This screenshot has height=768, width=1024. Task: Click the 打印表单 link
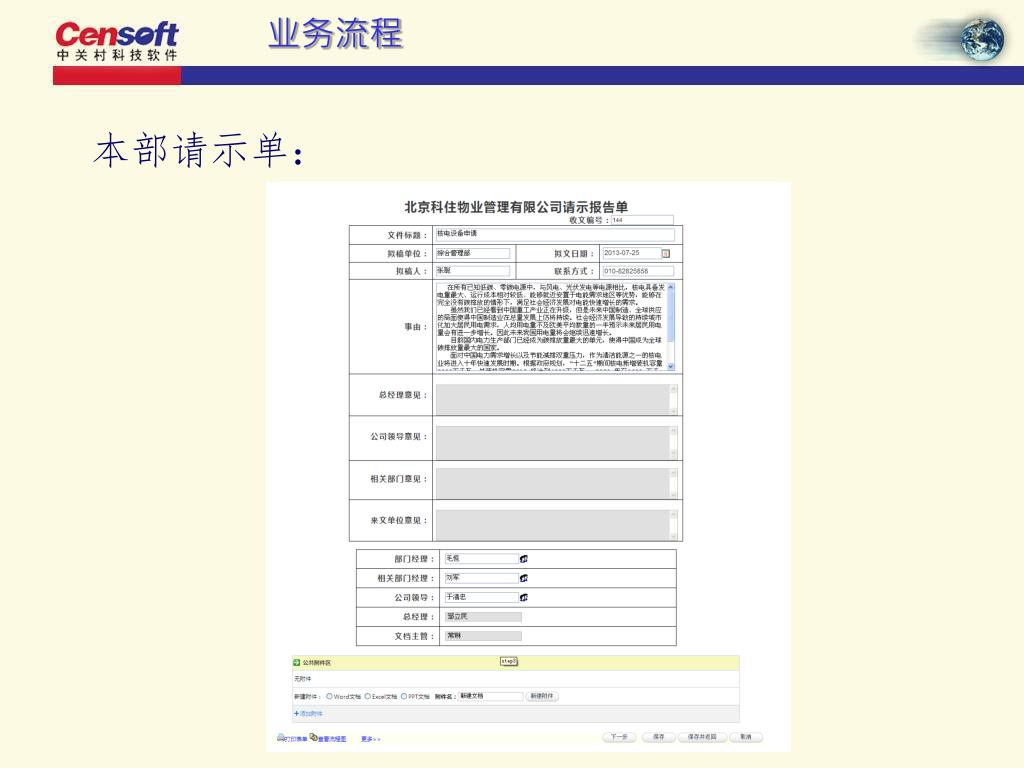296,739
